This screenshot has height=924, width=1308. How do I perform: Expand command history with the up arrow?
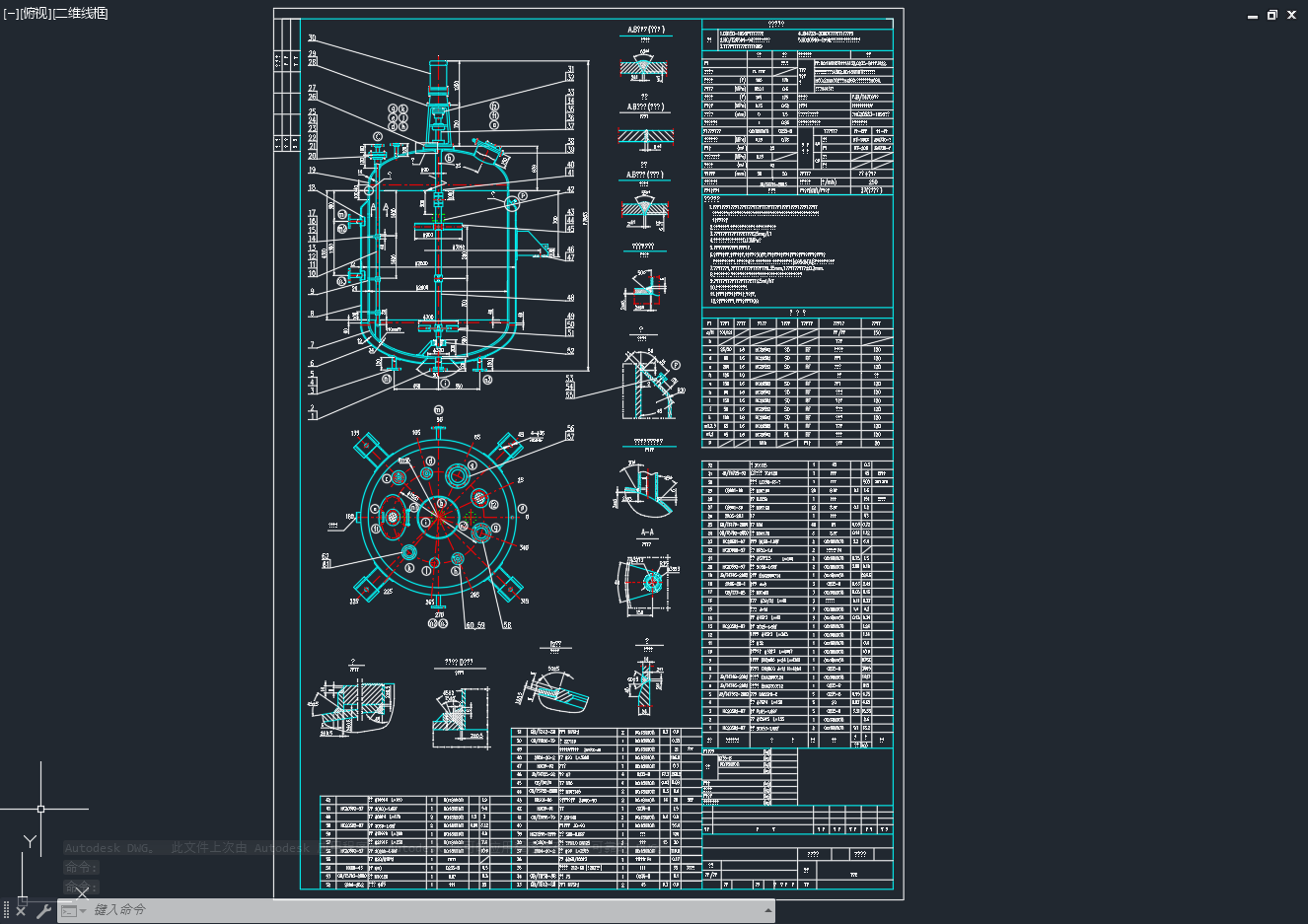(x=767, y=911)
